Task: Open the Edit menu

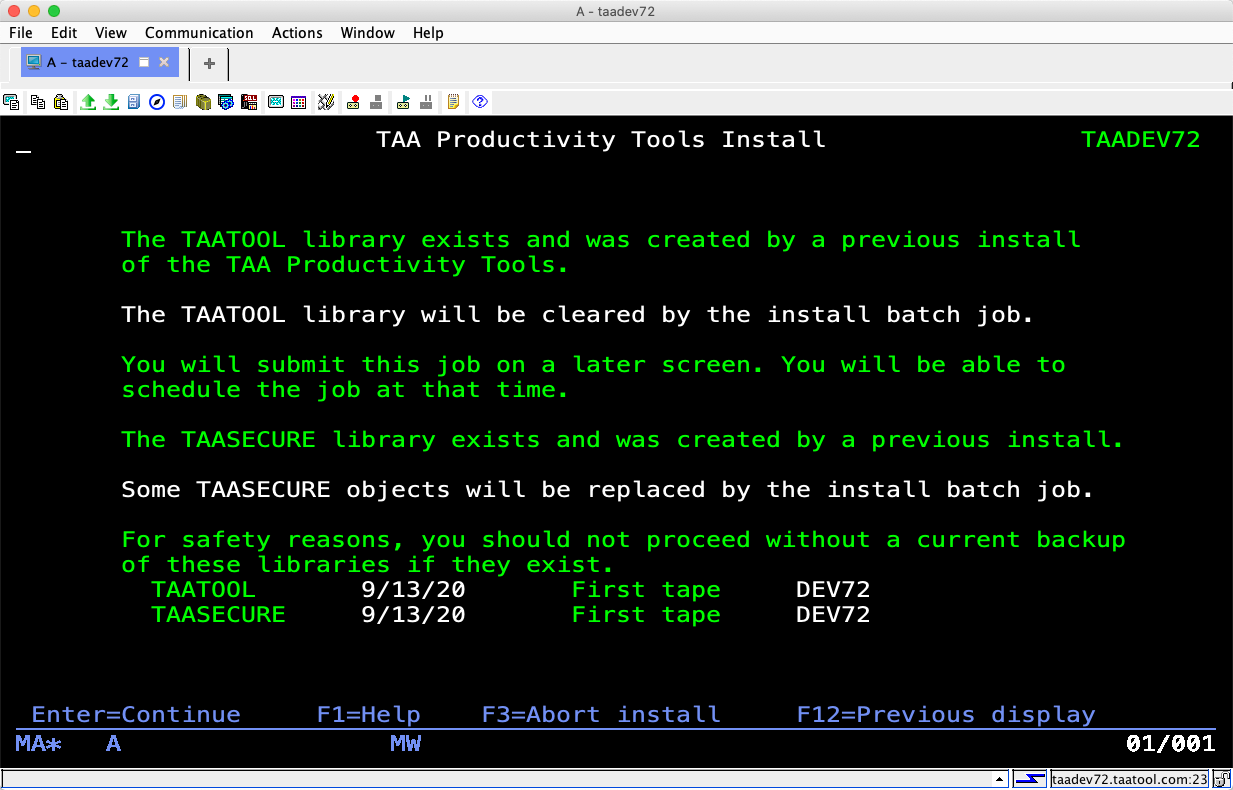Action: click(x=64, y=33)
